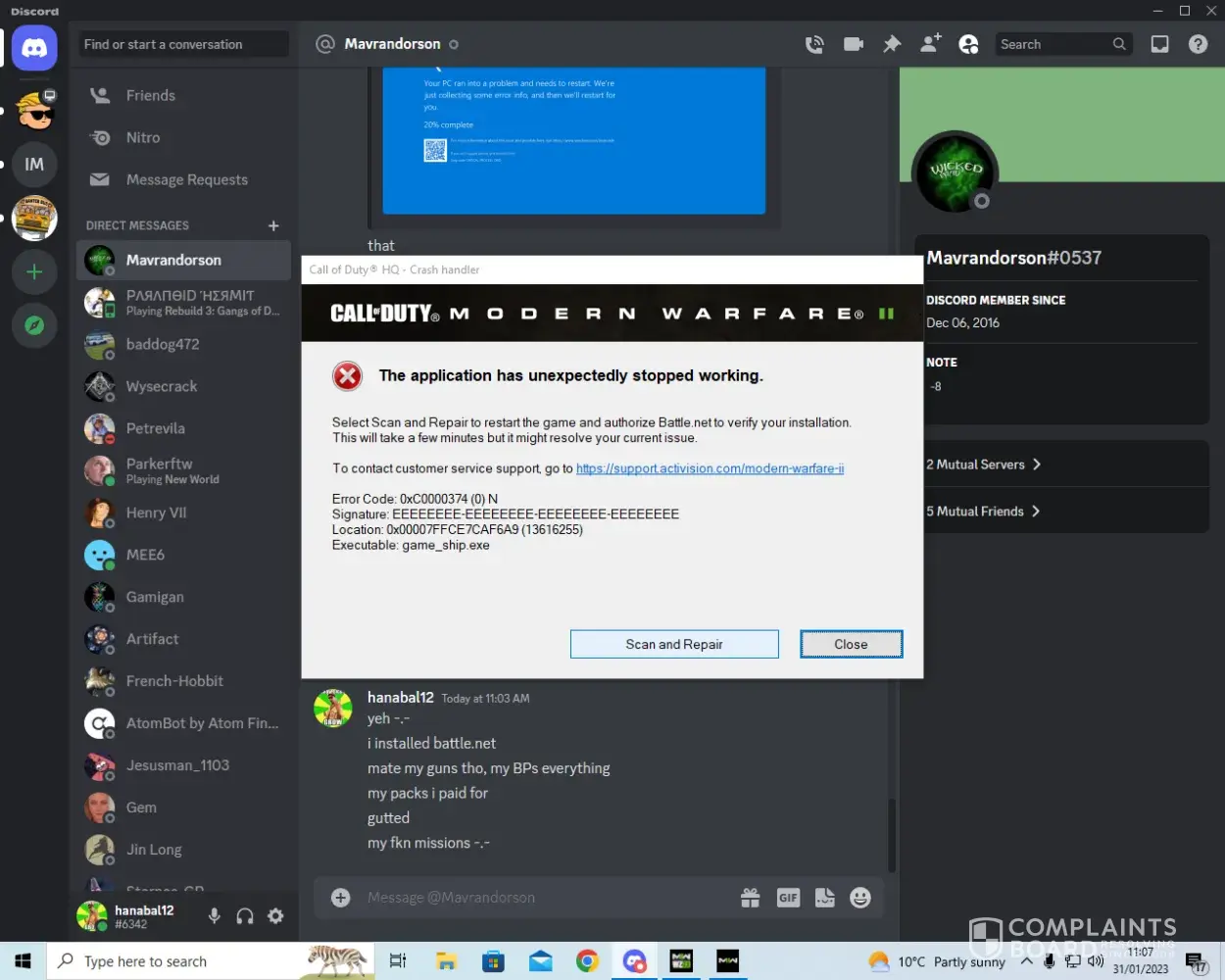
Task: Open the Discord inbox icon
Action: tap(1159, 44)
